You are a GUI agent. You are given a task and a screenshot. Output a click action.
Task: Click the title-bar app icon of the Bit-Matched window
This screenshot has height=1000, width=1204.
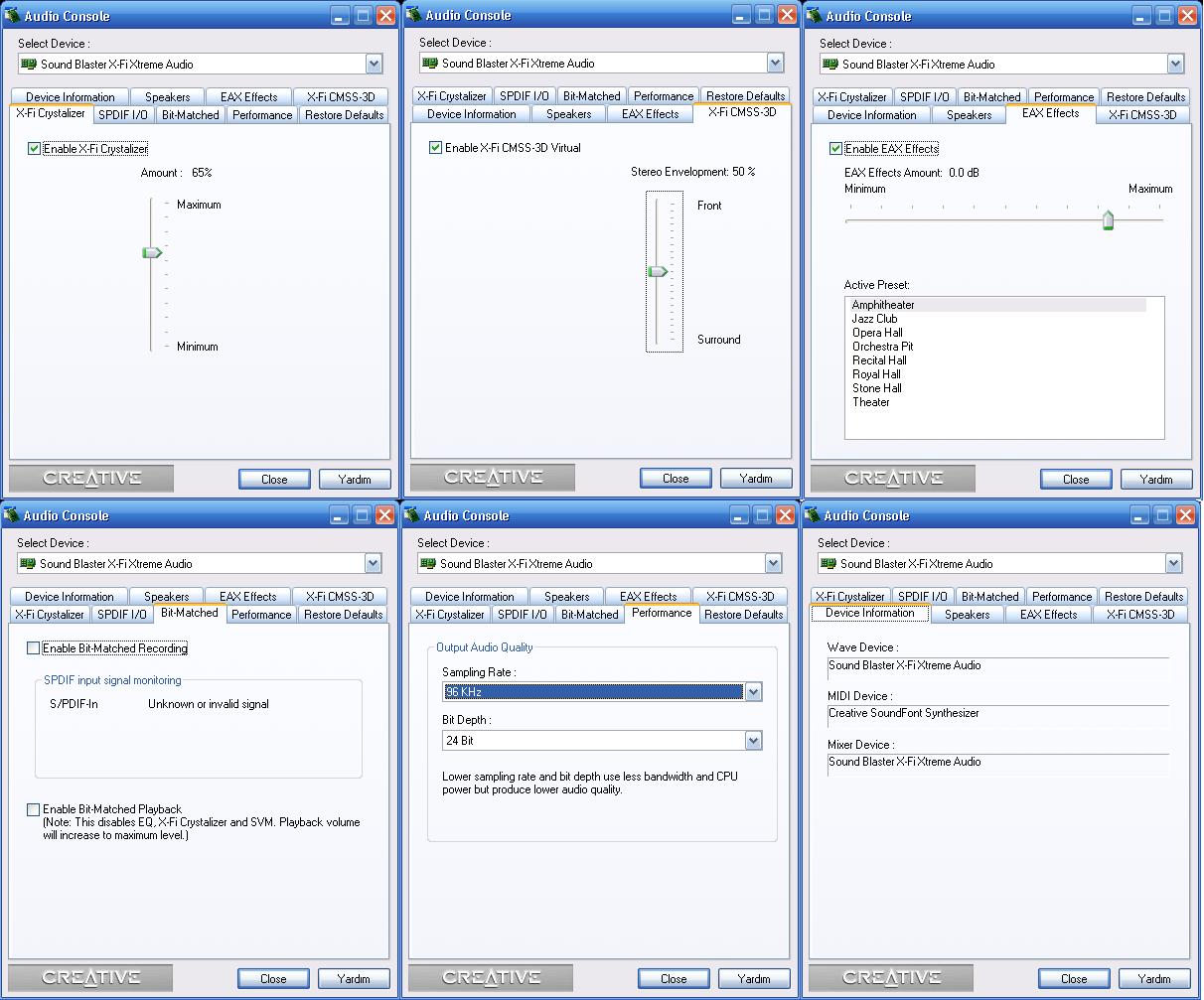(12, 515)
